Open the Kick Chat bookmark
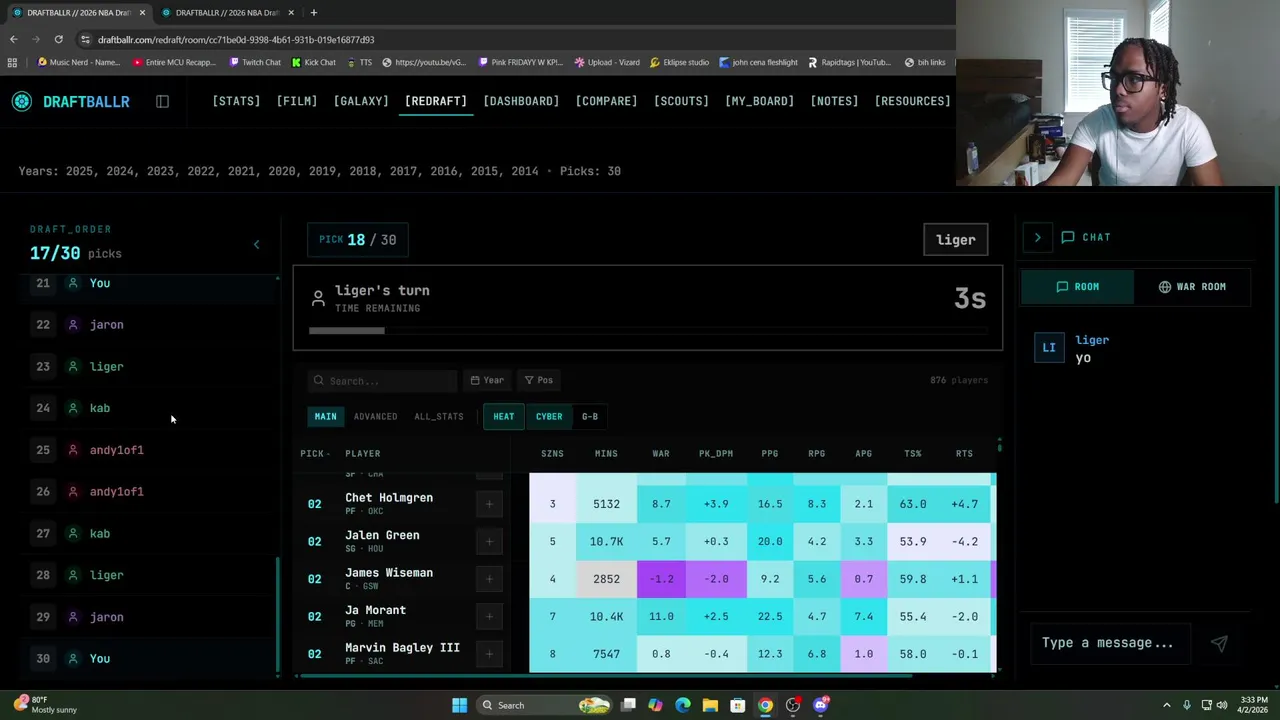The image size is (1280, 720). (313, 62)
